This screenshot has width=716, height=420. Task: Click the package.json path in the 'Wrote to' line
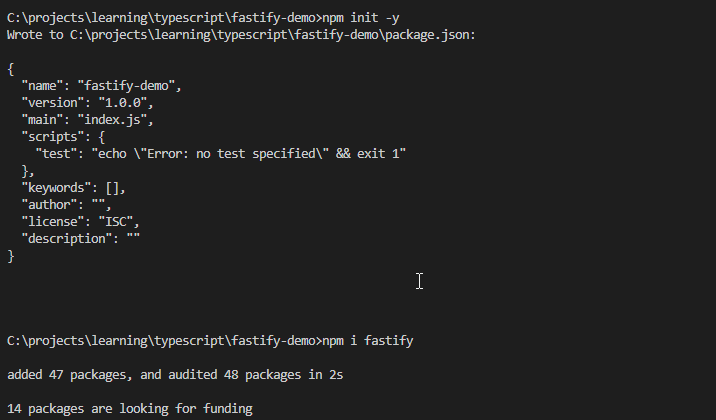pos(271,35)
